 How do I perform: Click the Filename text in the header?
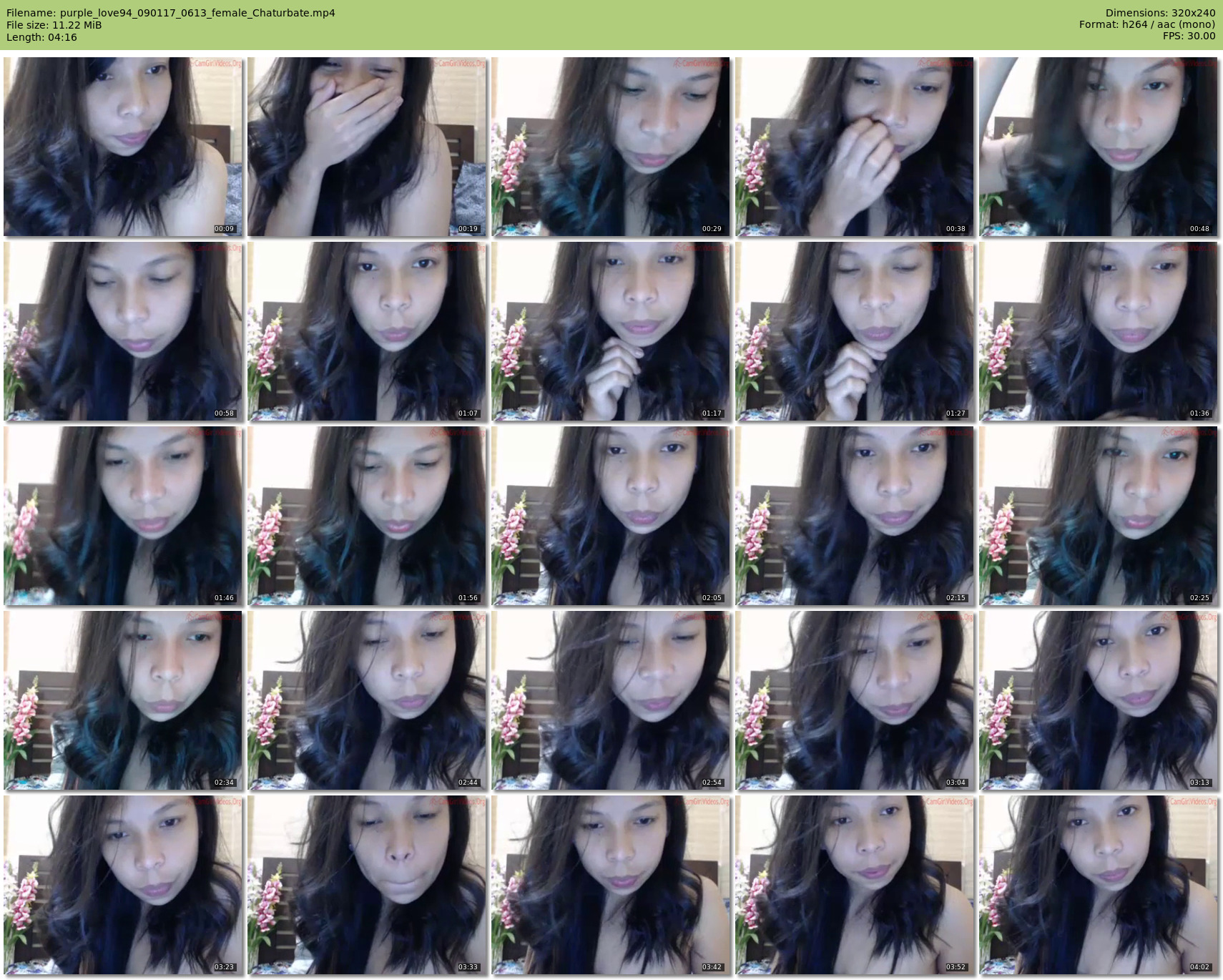coord(170,13)
